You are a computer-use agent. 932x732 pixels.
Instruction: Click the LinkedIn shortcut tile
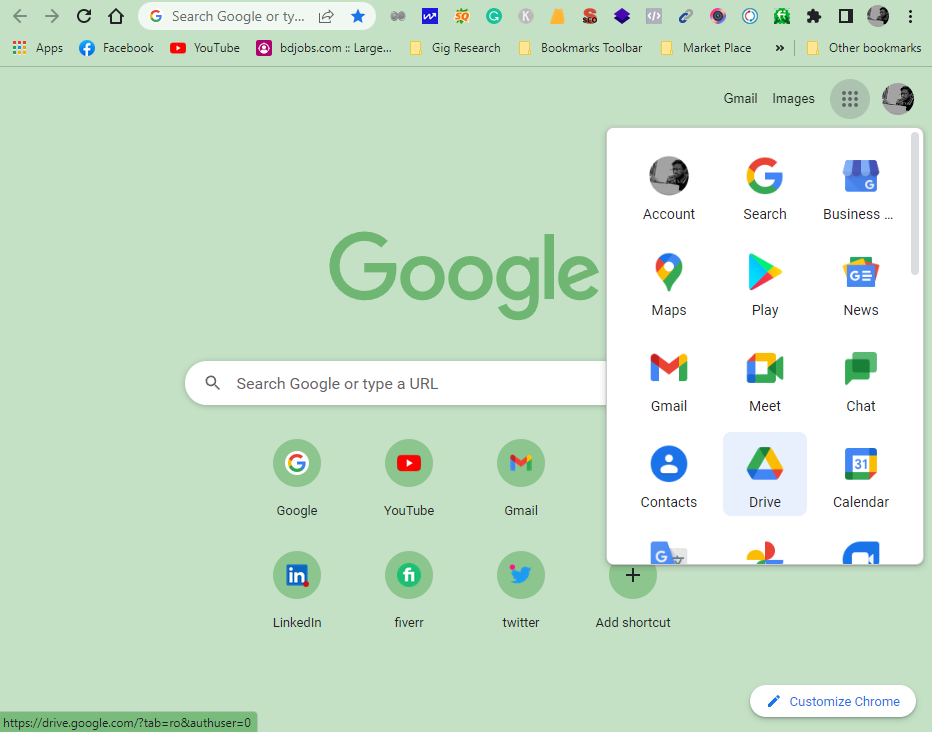(297, 589)
